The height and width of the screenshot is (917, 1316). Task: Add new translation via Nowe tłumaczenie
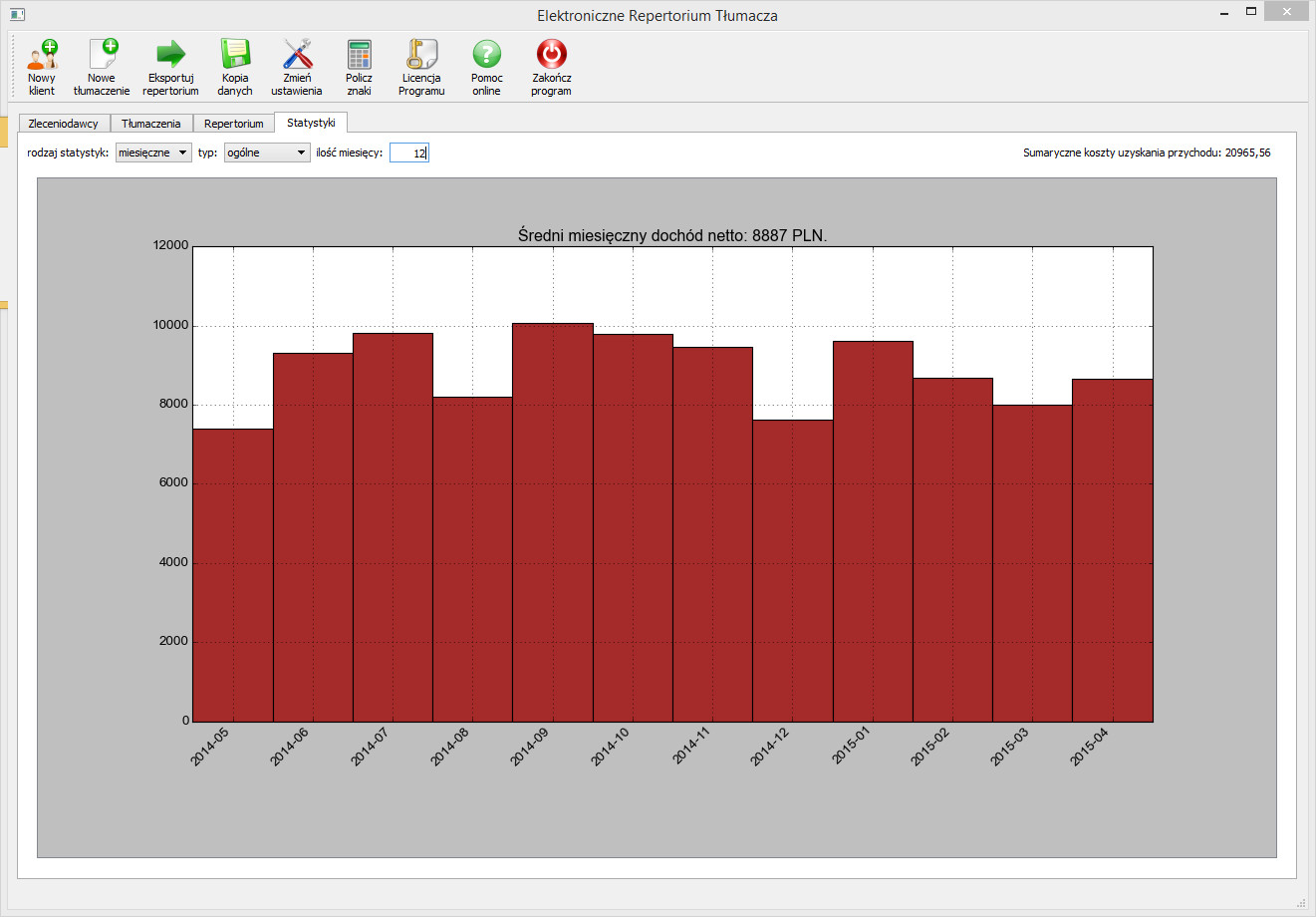point(102,54)
